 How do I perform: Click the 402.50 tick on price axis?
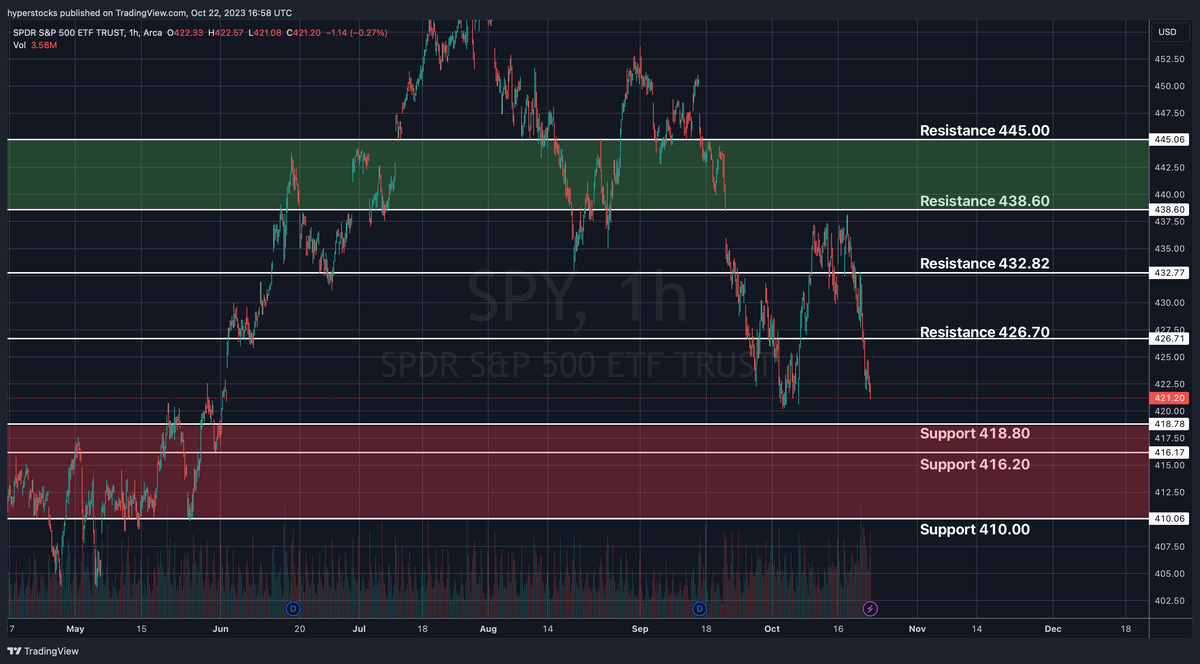(x=1170, y=600)
